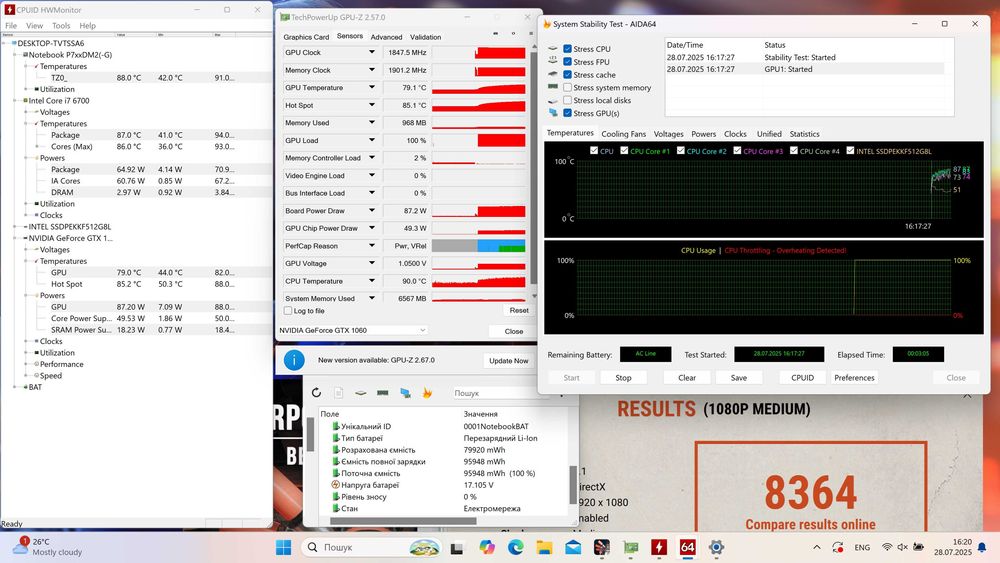Switch to GPU-Z Graphics Card tab
This screenshot has width=1000, height=563.
[x=306, y=37]
